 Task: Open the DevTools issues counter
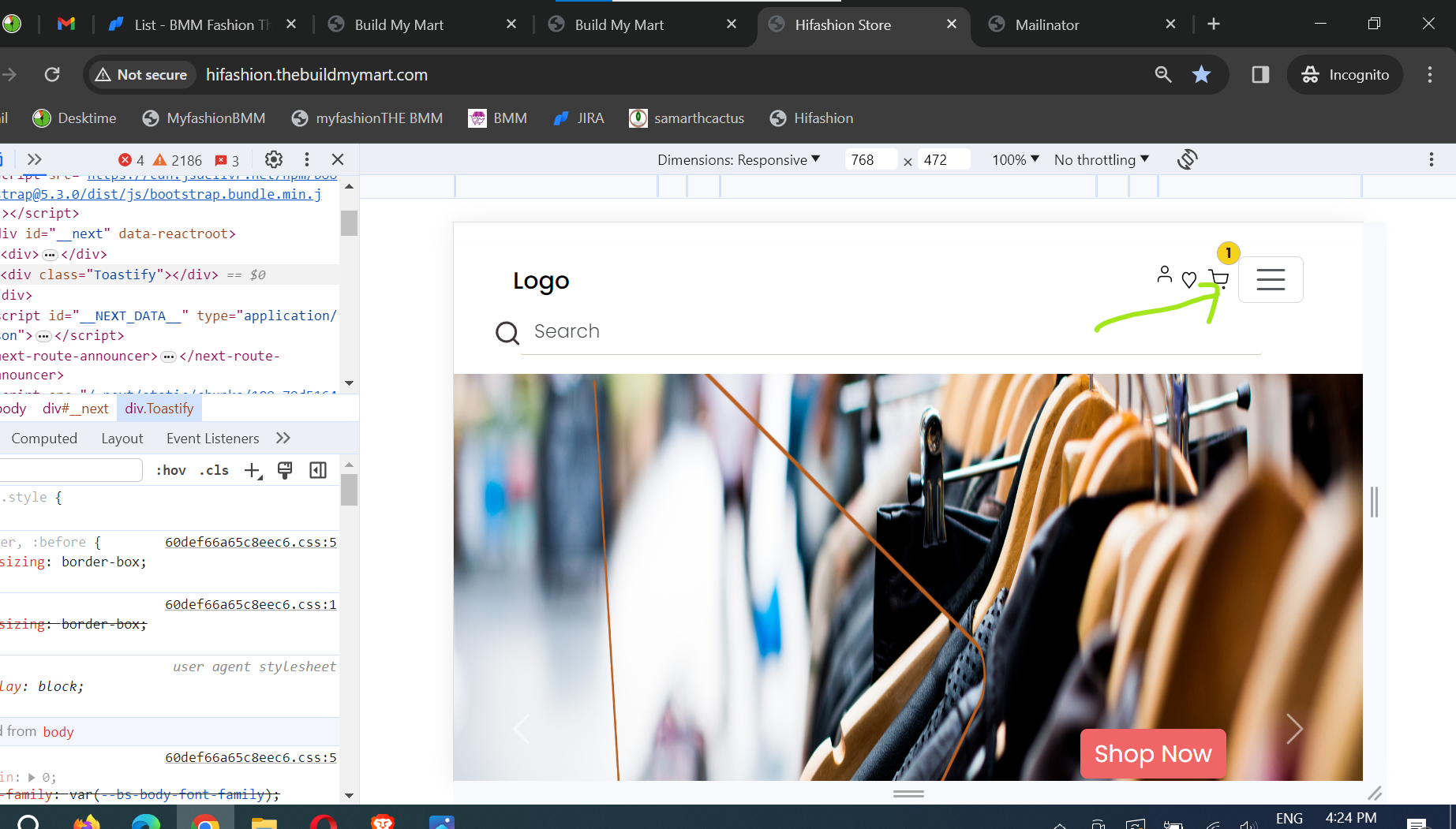point(227,160)
